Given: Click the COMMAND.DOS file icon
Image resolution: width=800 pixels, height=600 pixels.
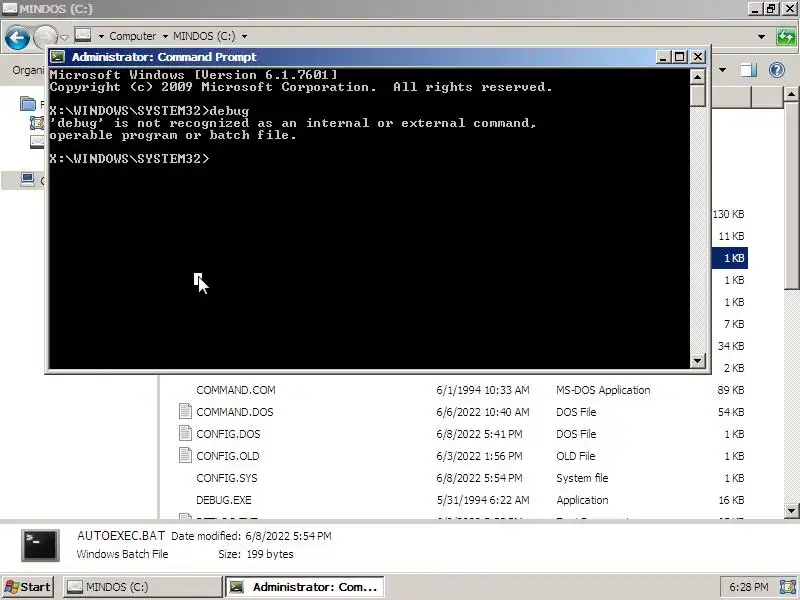Looking at the screenshot, I should click(x=185, y=411).
